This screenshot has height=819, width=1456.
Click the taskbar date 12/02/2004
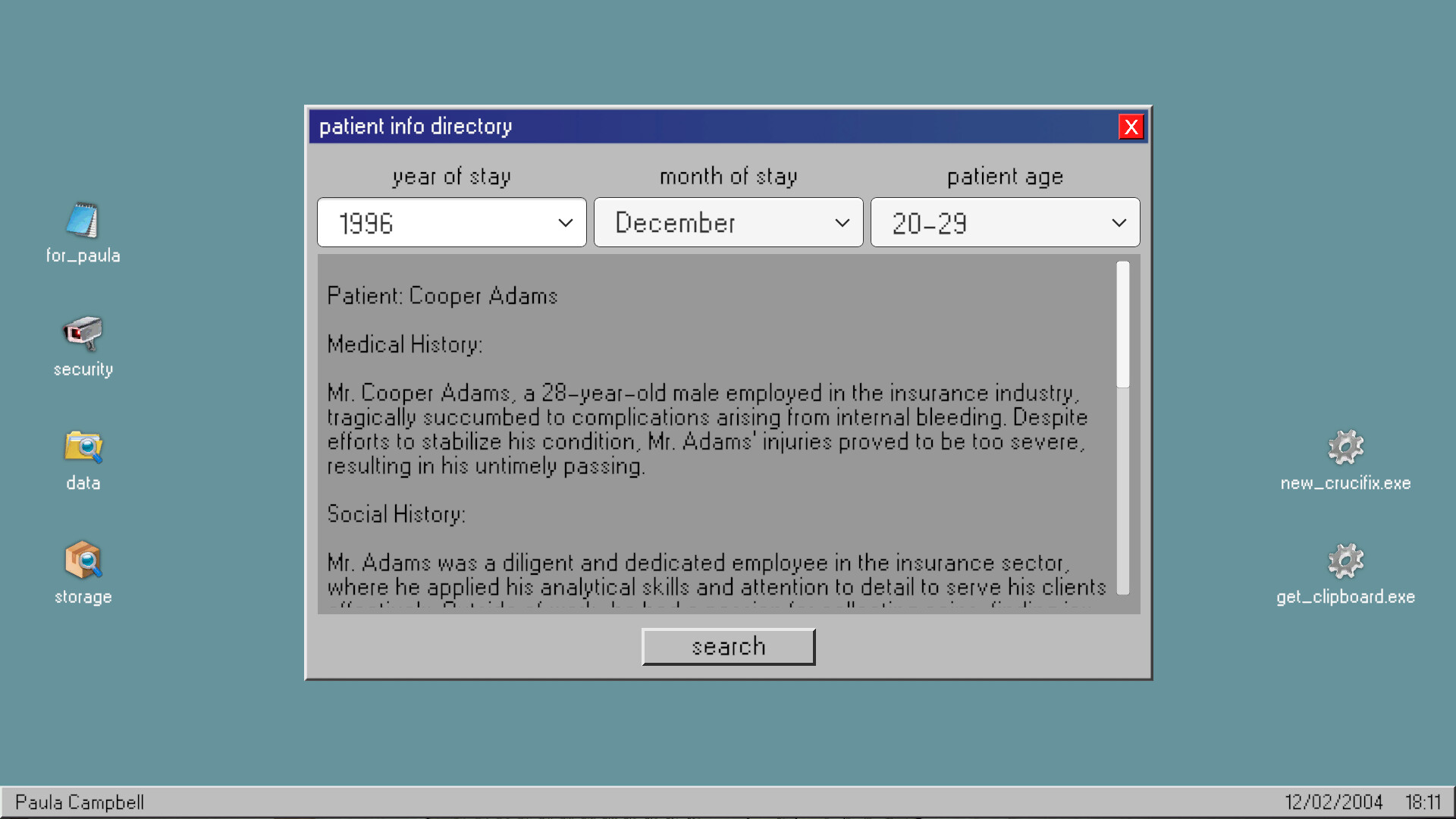point(1333,802)
